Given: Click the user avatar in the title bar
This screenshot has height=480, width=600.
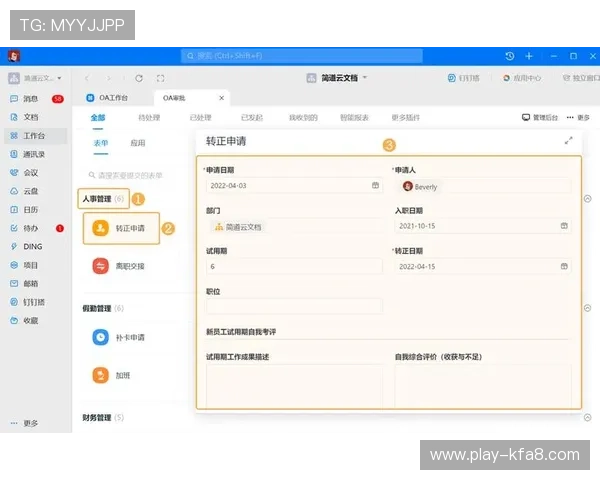Looking at the screenshot, I should click(14, 56).
